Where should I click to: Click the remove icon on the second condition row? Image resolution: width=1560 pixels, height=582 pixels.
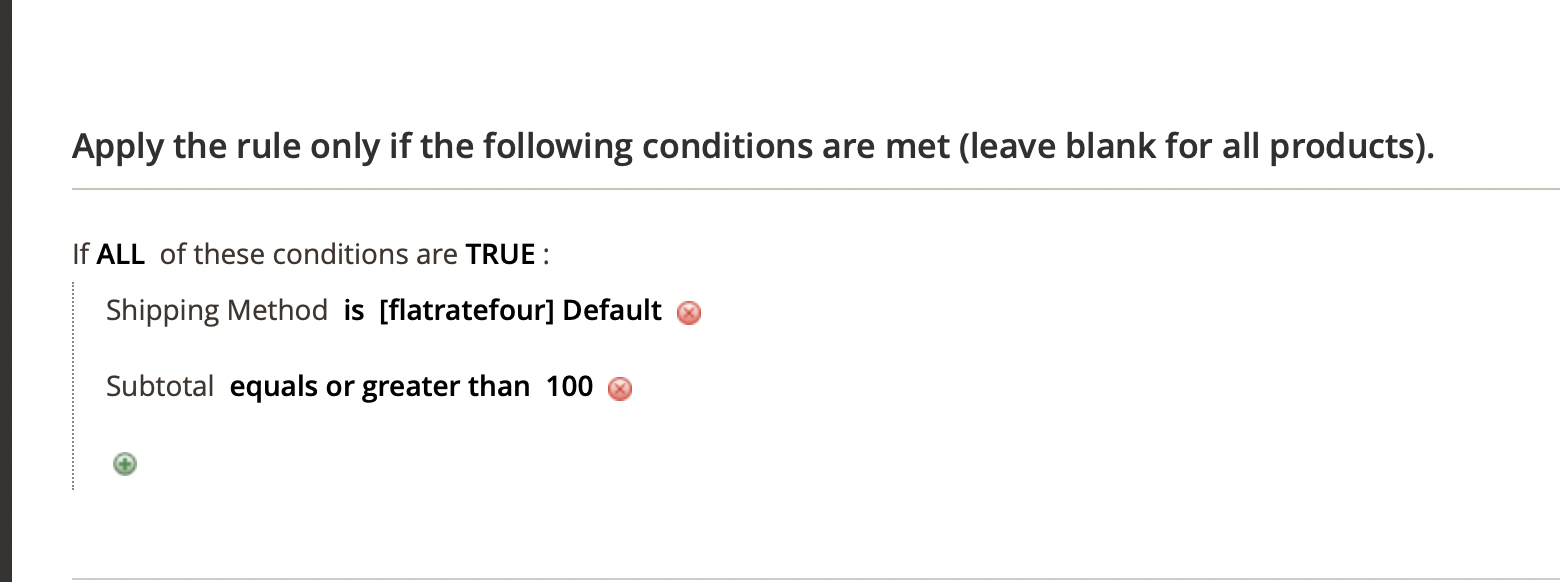pos(620,389)
